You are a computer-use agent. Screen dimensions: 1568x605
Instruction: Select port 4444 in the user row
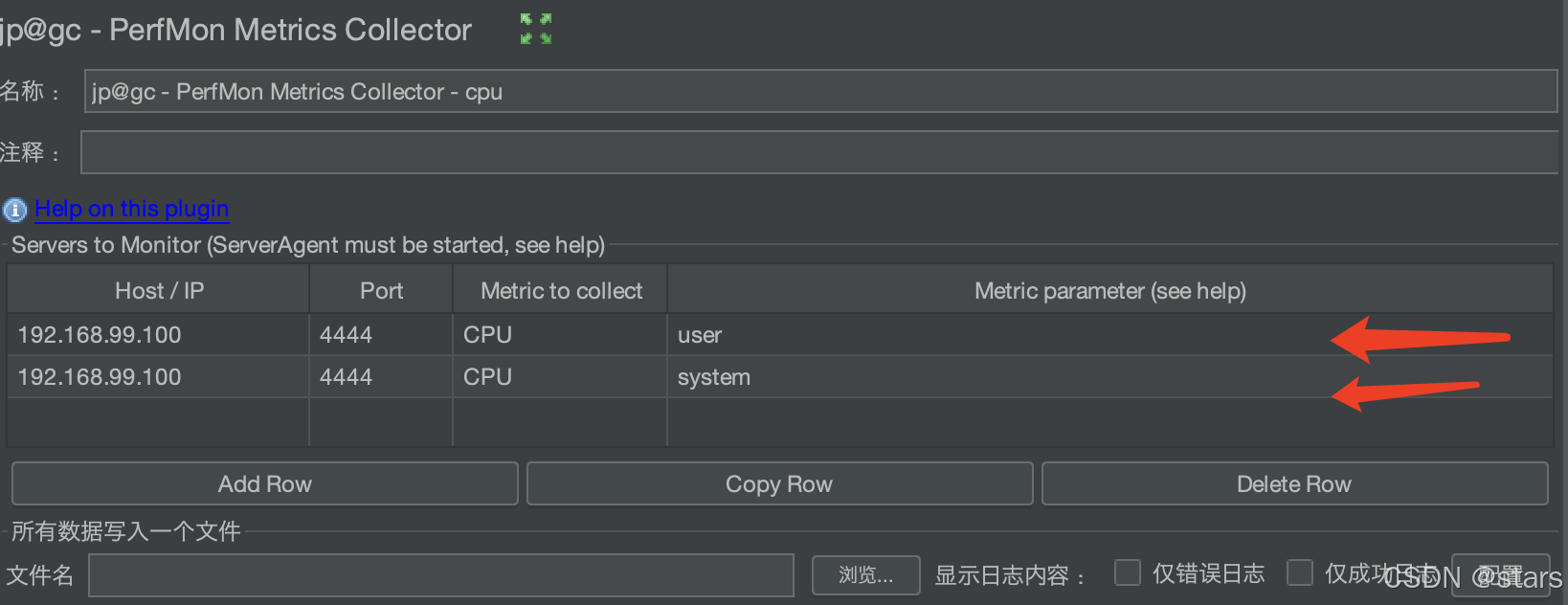tap(381, 335)
